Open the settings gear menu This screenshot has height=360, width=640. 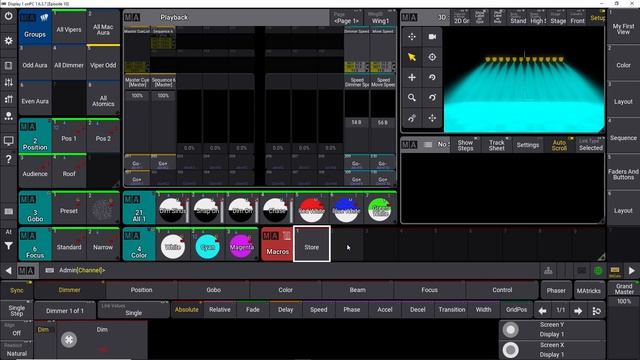click(x=8, y=41)
